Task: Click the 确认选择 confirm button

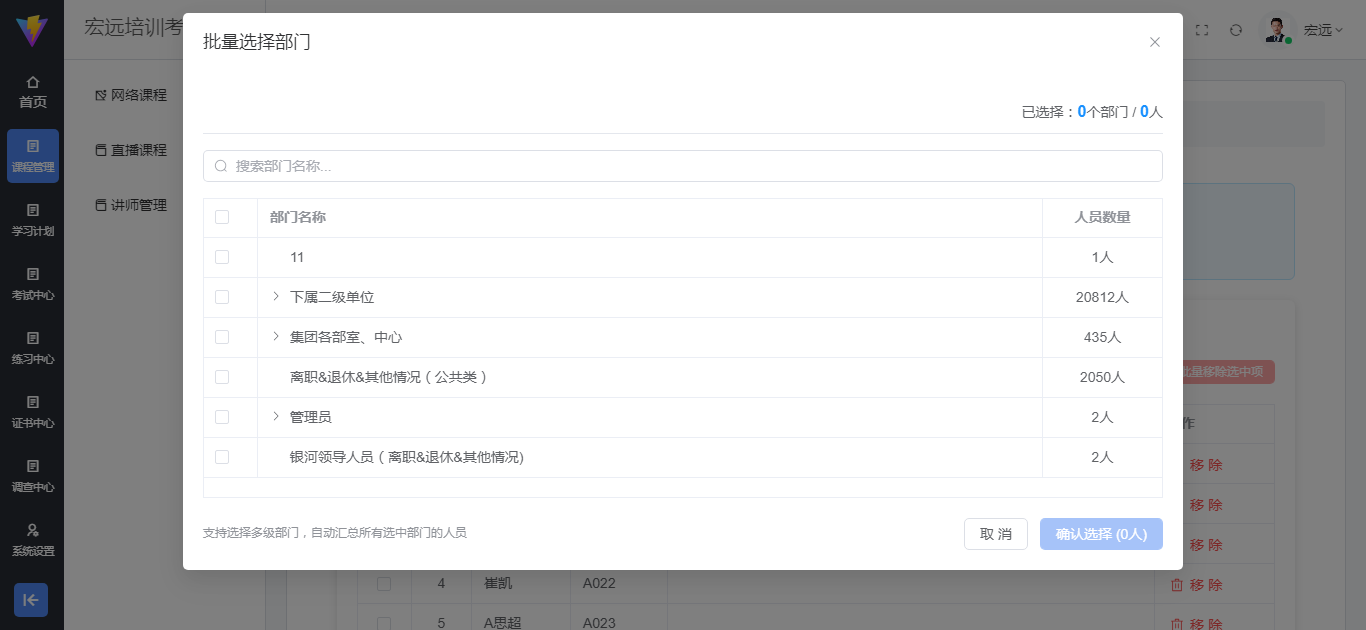Action: click(1101, 534)
